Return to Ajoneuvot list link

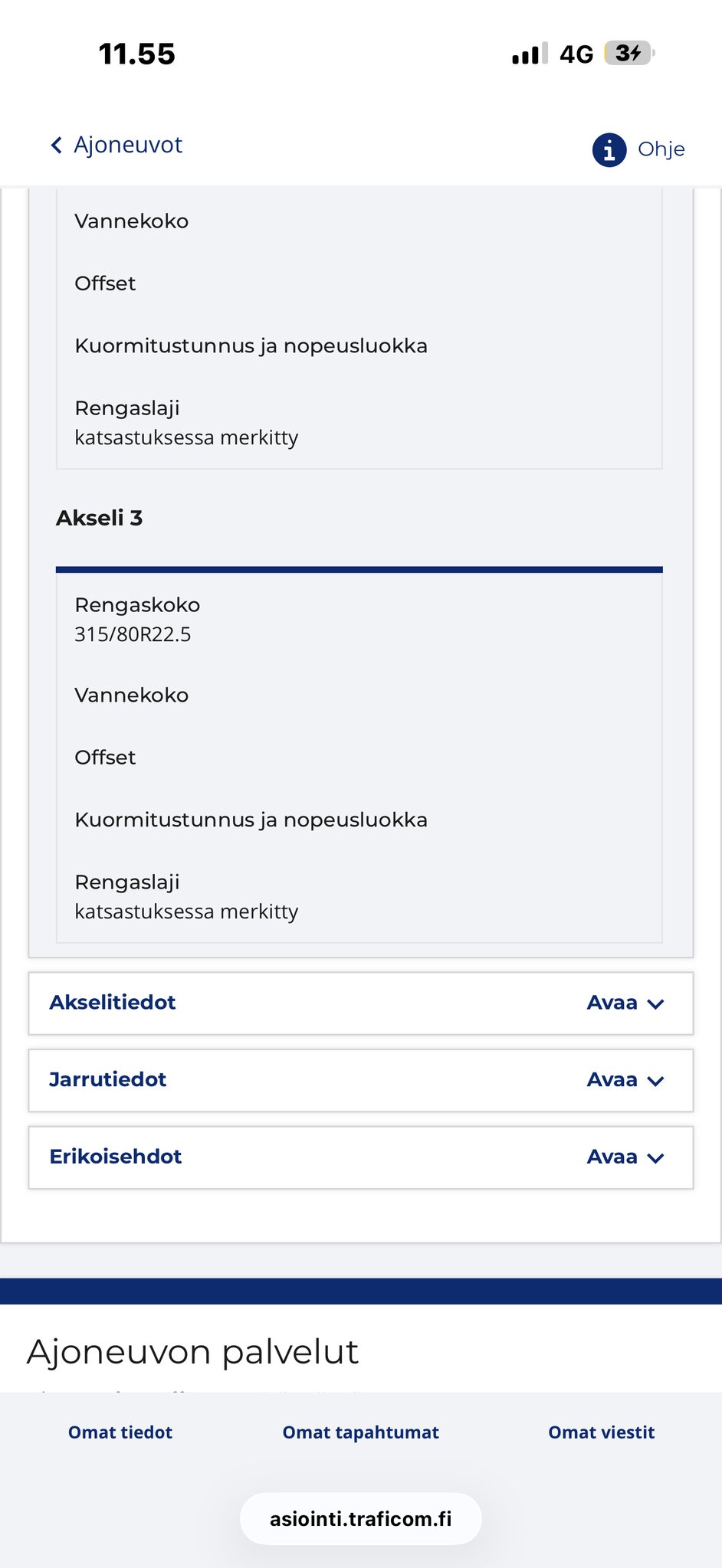[128, 145]
